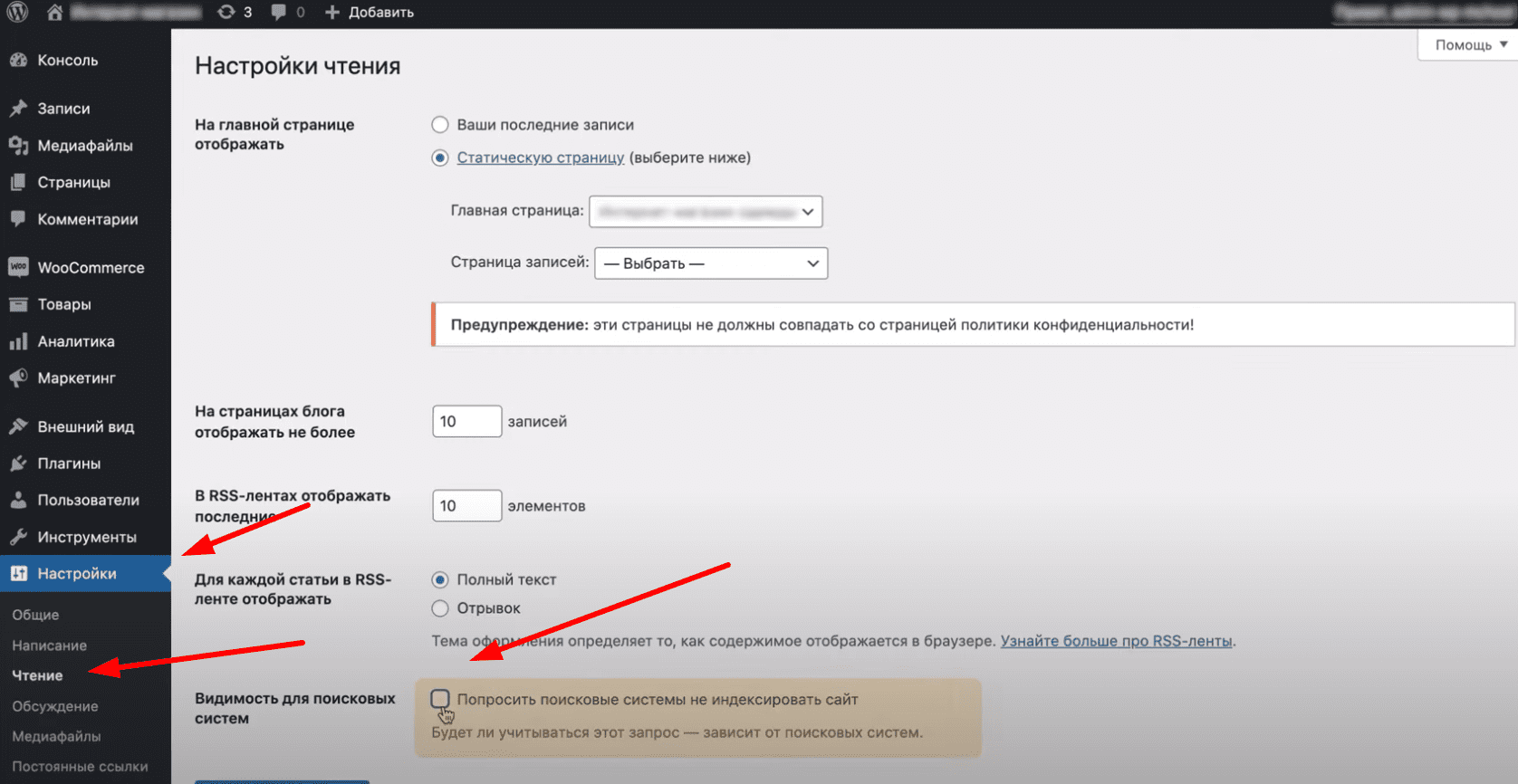Follow the 'Узнайте больше про RSS-ленты' link
The image size is (1518, 784).
(1116, 641)
